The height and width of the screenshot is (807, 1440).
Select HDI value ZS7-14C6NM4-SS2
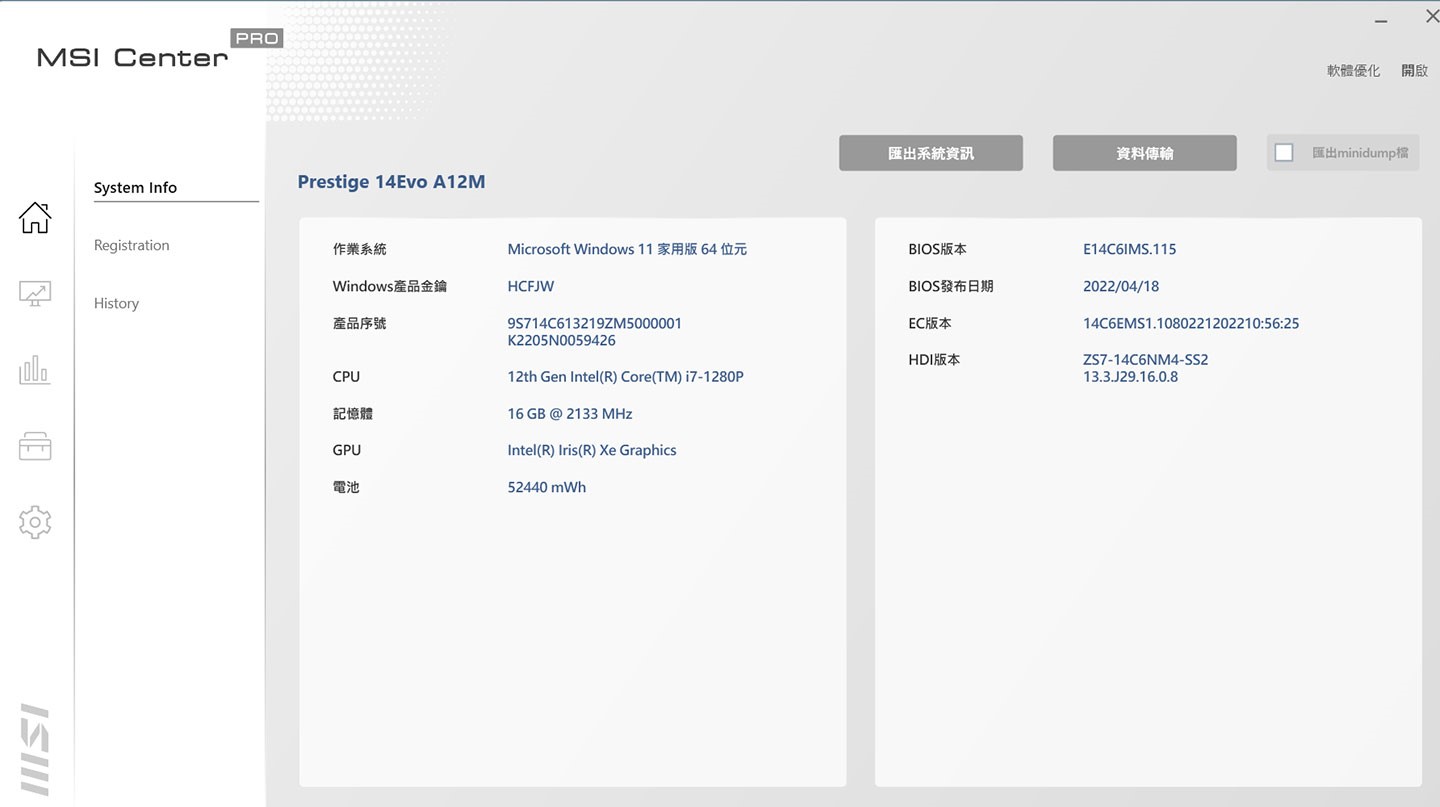click(x=1146, y=359)
